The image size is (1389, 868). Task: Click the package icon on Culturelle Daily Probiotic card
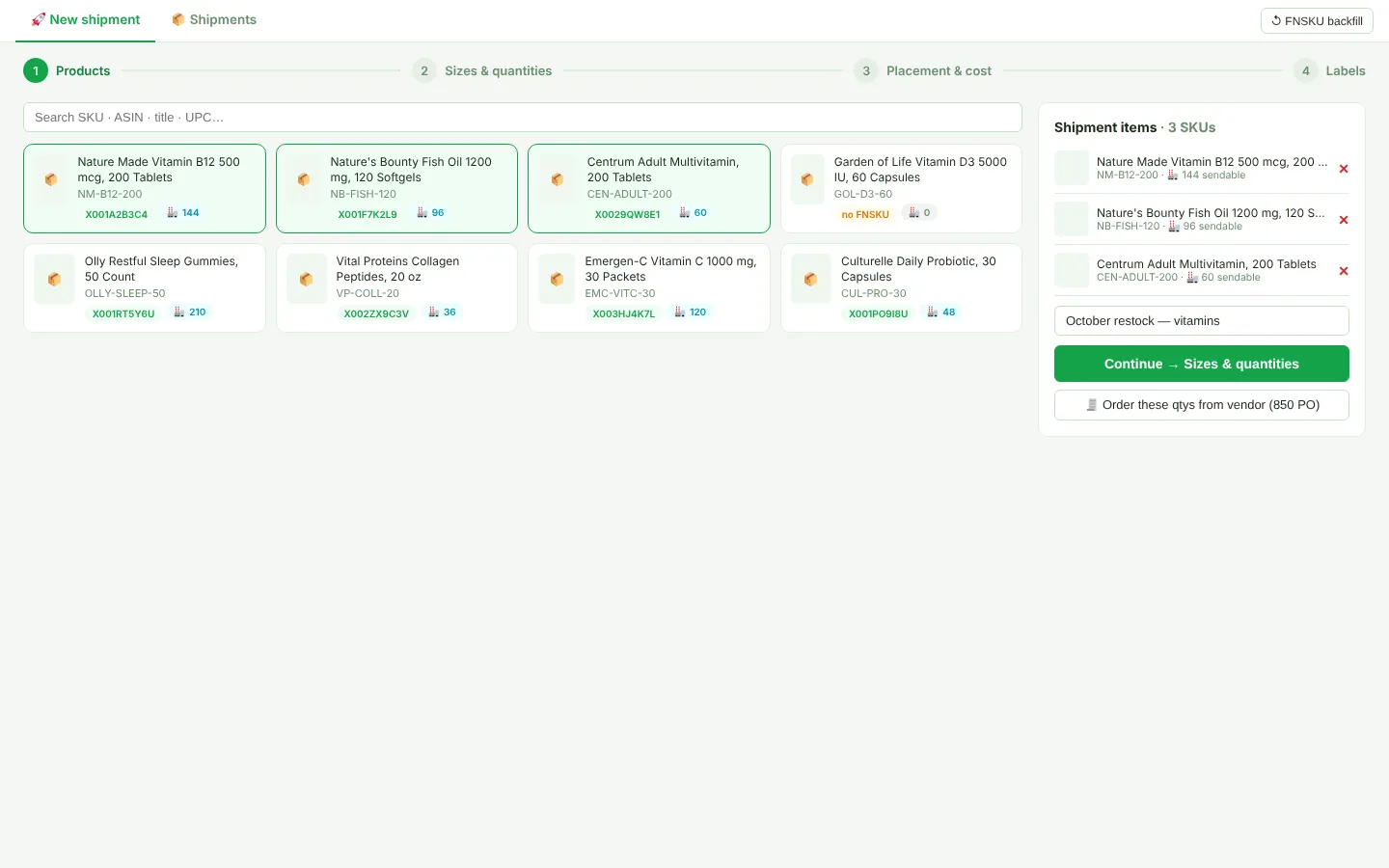810,279
